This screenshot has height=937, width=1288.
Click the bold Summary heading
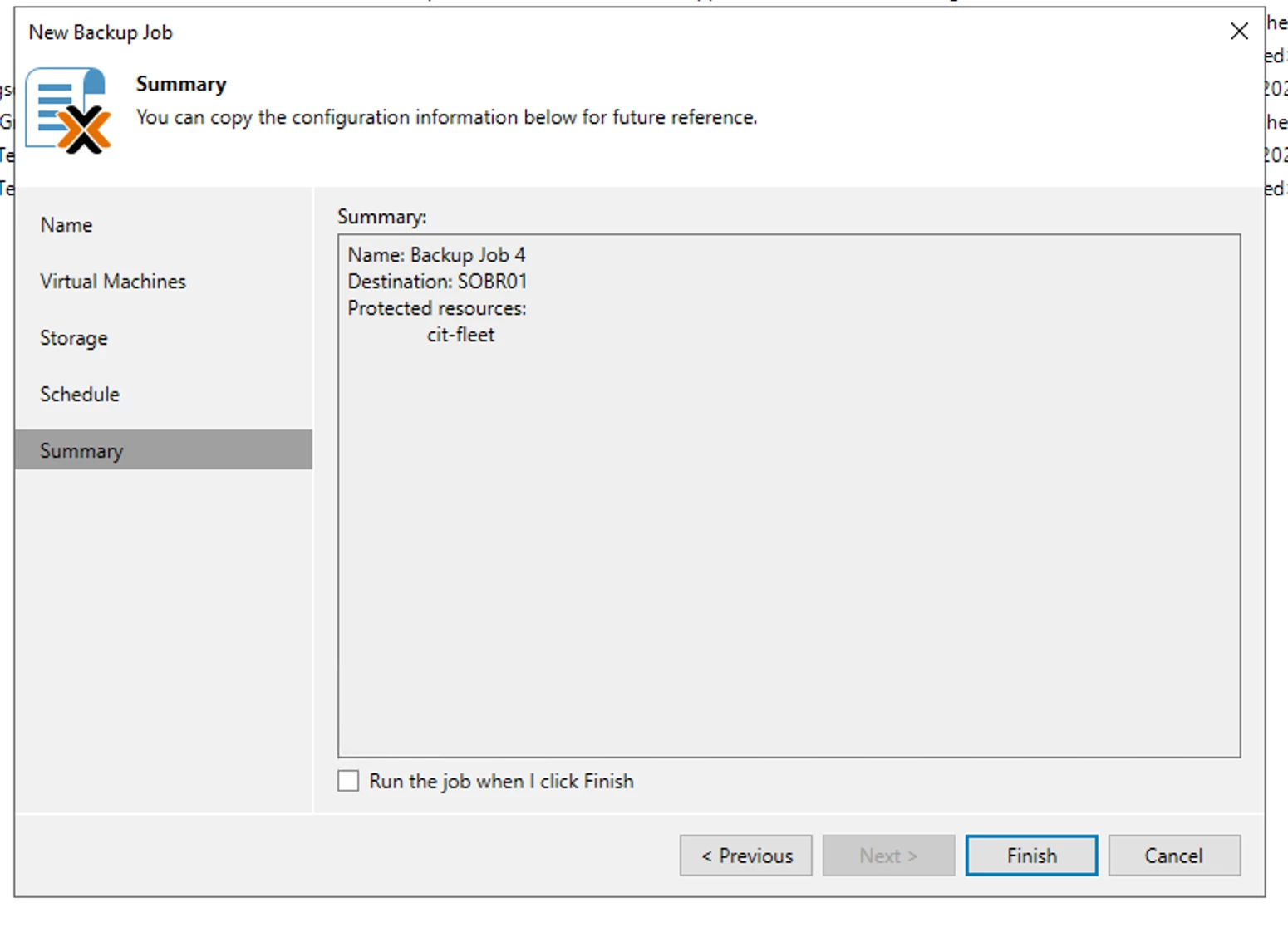[181, 84]
